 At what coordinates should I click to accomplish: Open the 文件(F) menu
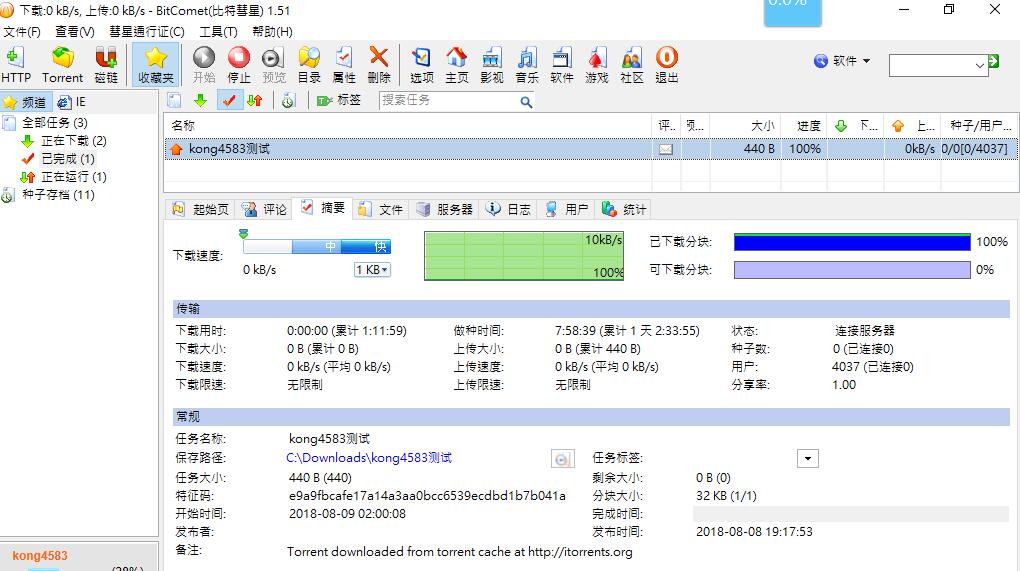22,31
